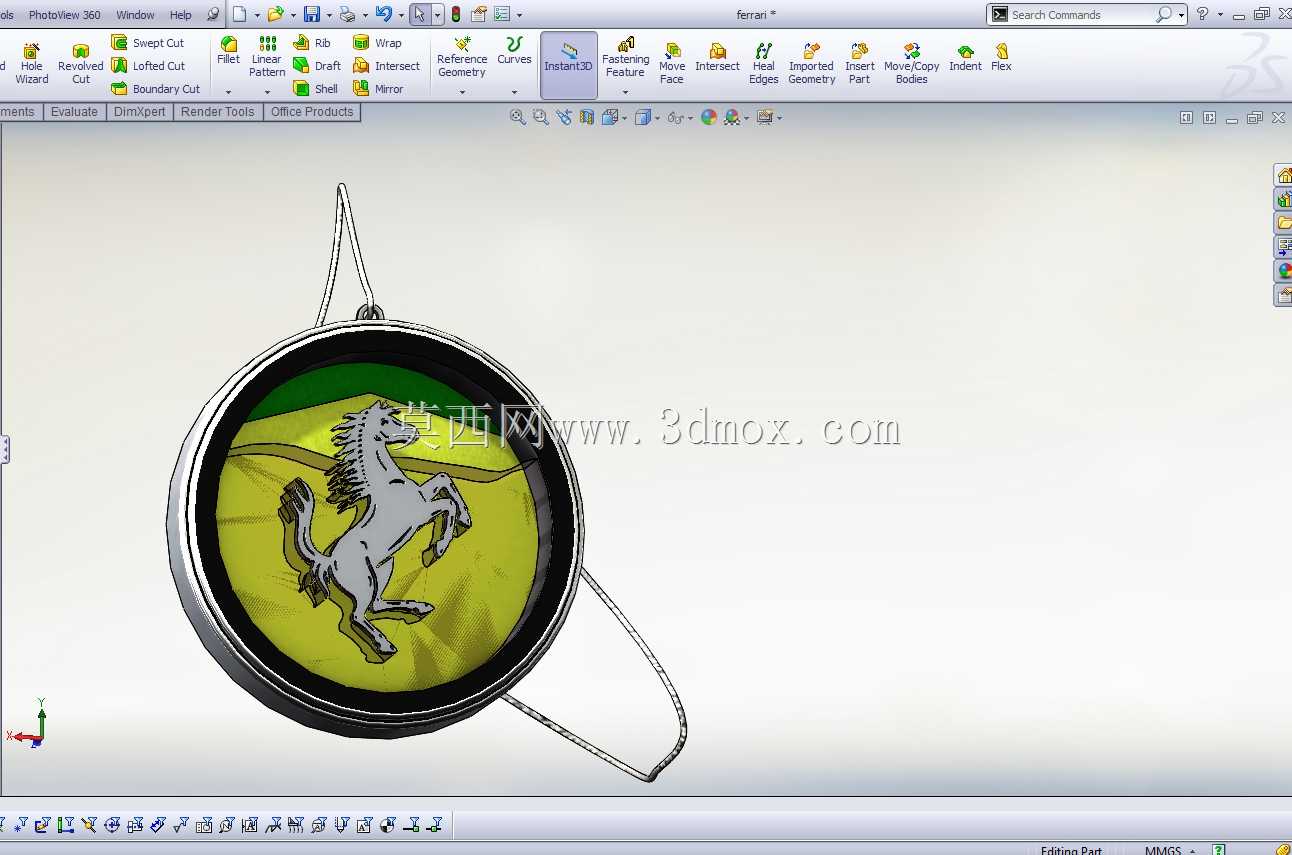Click Intersect next to Move Face
The image size is (1292, 855).
tap(718, 58)
